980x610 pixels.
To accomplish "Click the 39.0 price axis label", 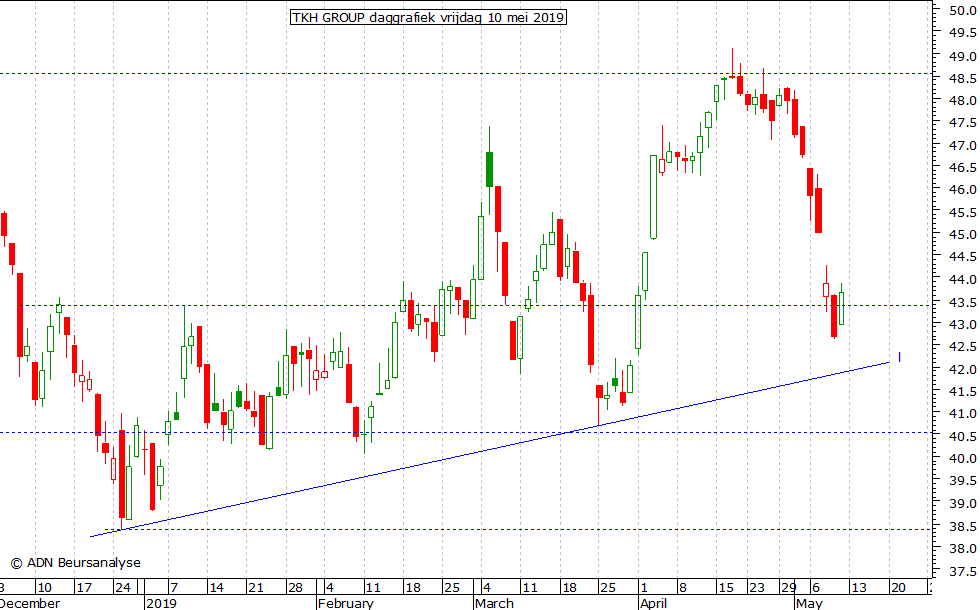I will 962,504.
